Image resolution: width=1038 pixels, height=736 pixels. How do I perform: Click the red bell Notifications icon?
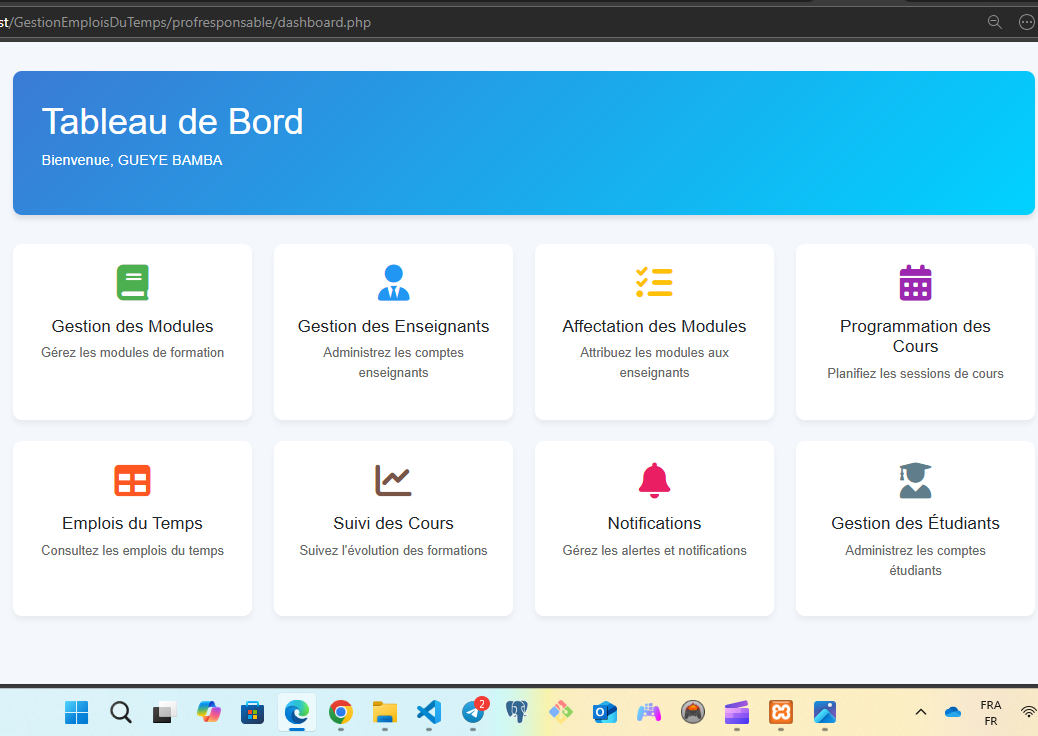[x=654, y=480]
